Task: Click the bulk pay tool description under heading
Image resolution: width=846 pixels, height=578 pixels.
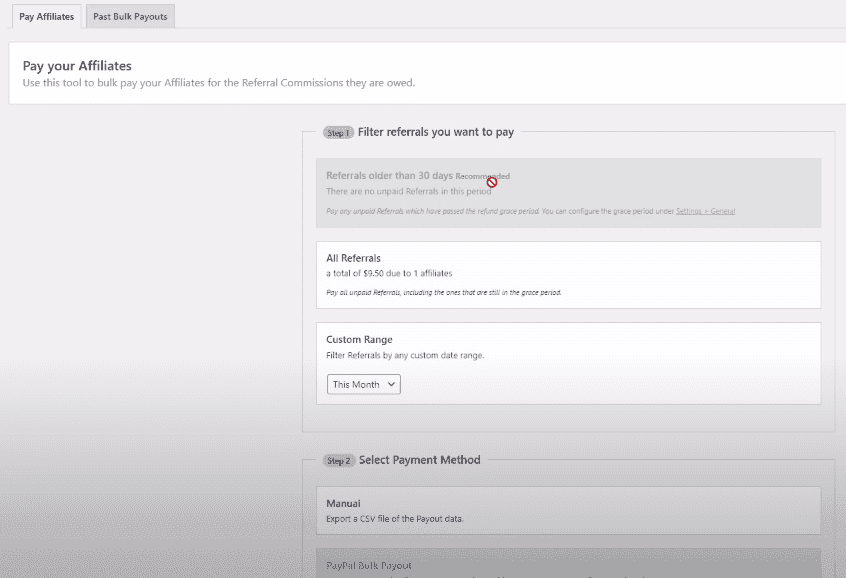Action: [218, 83]
